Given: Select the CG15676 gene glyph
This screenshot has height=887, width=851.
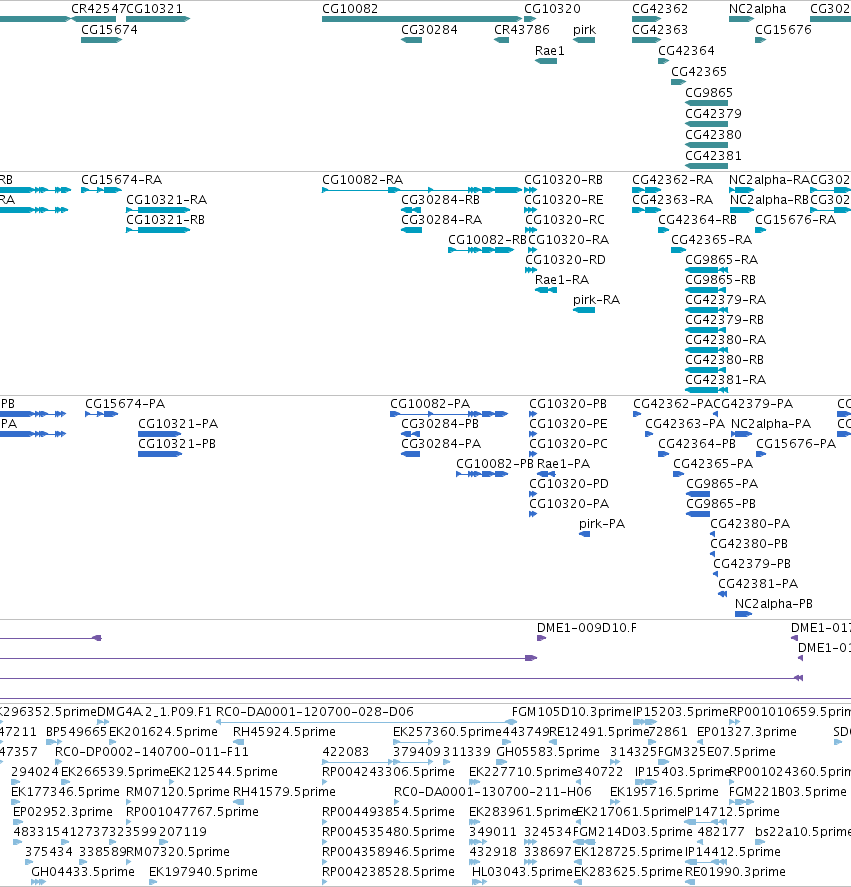Looking at the screenshot, I should [760, 40].
